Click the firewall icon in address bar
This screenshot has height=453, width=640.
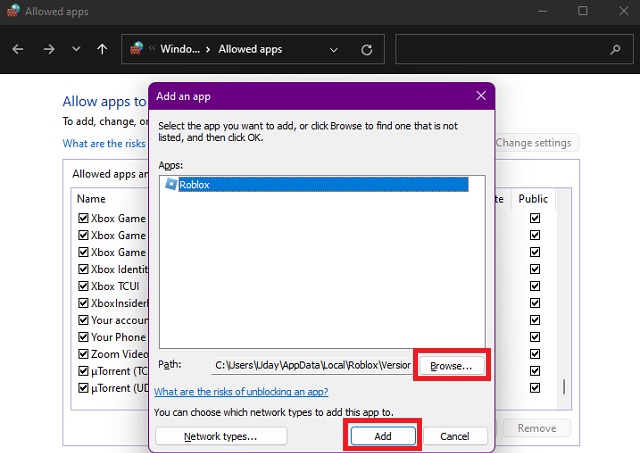pos(137,49)
